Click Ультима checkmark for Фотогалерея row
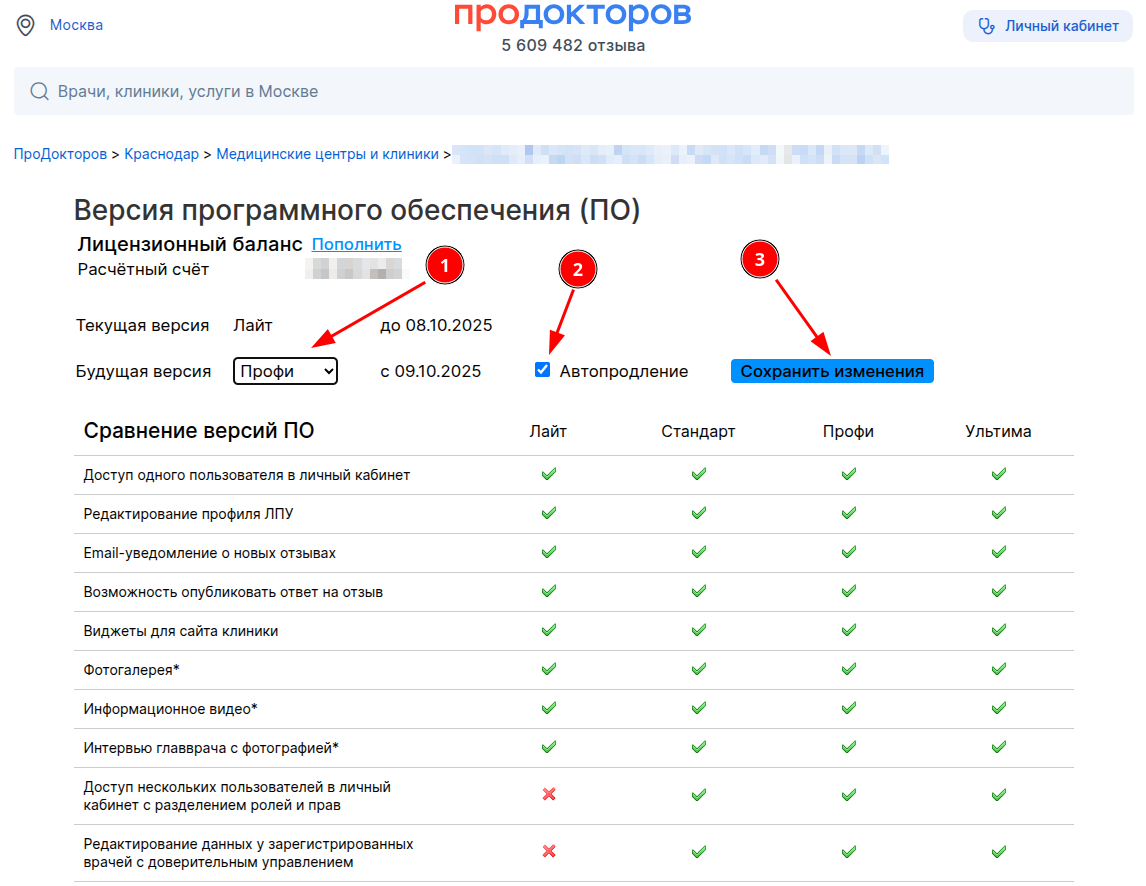This screenshot has width=1146, height=886. pyautogui.click(x=998, y=669)
